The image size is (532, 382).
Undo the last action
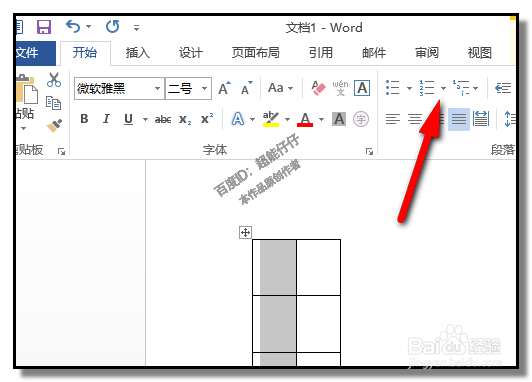(73, 26)
